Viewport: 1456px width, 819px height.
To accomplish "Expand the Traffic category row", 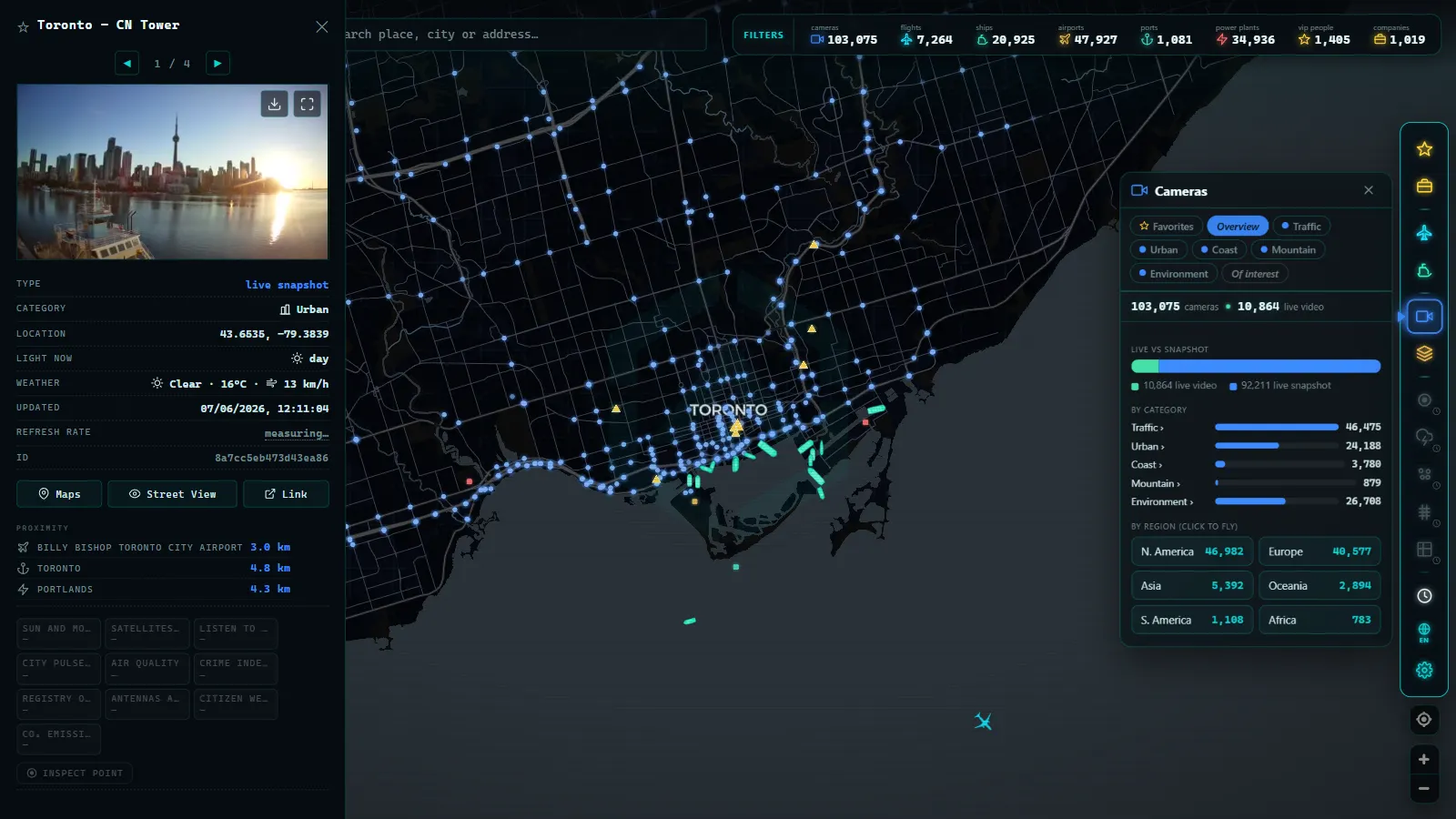I will 1255,427.
